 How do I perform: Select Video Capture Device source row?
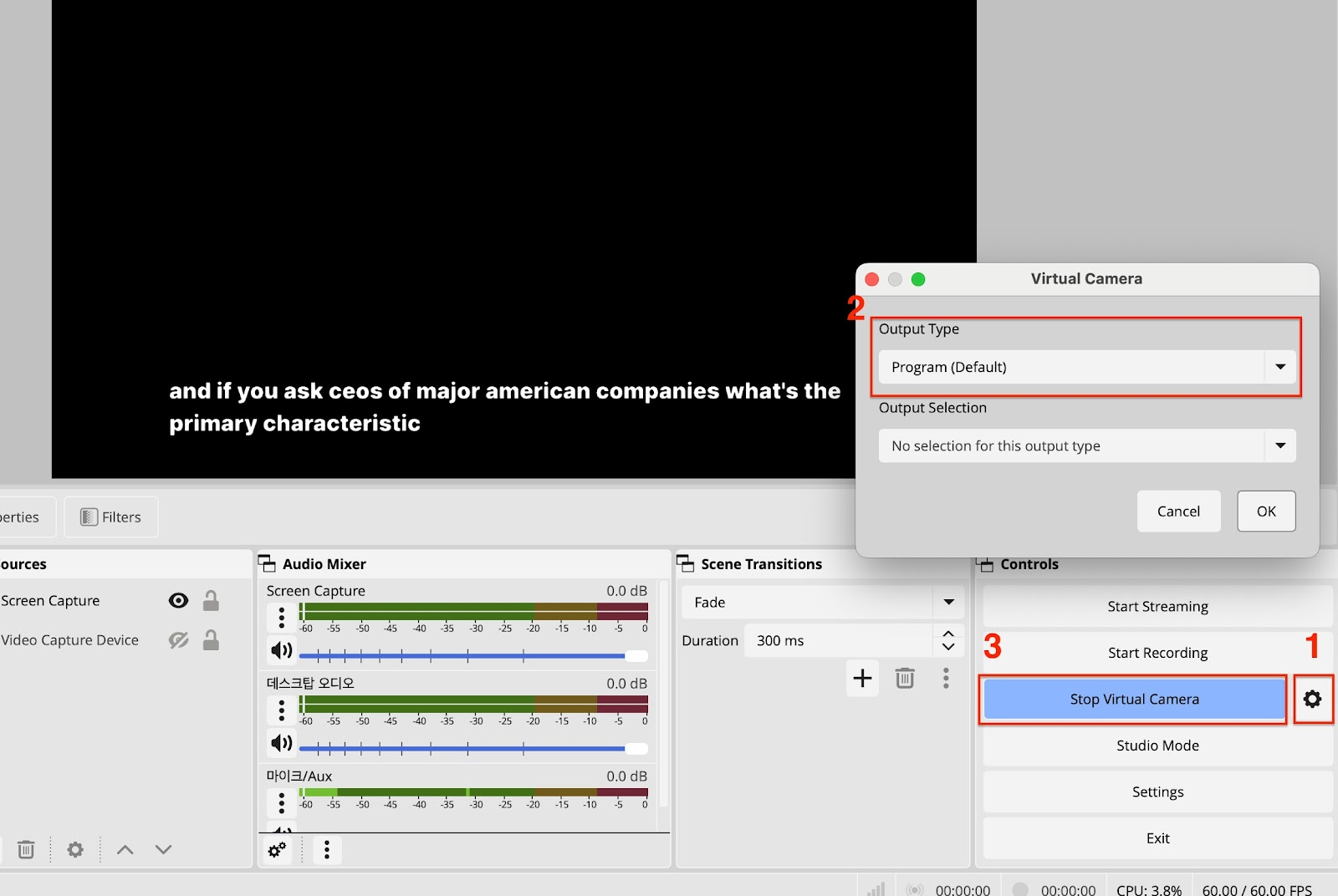pos(125,640)
